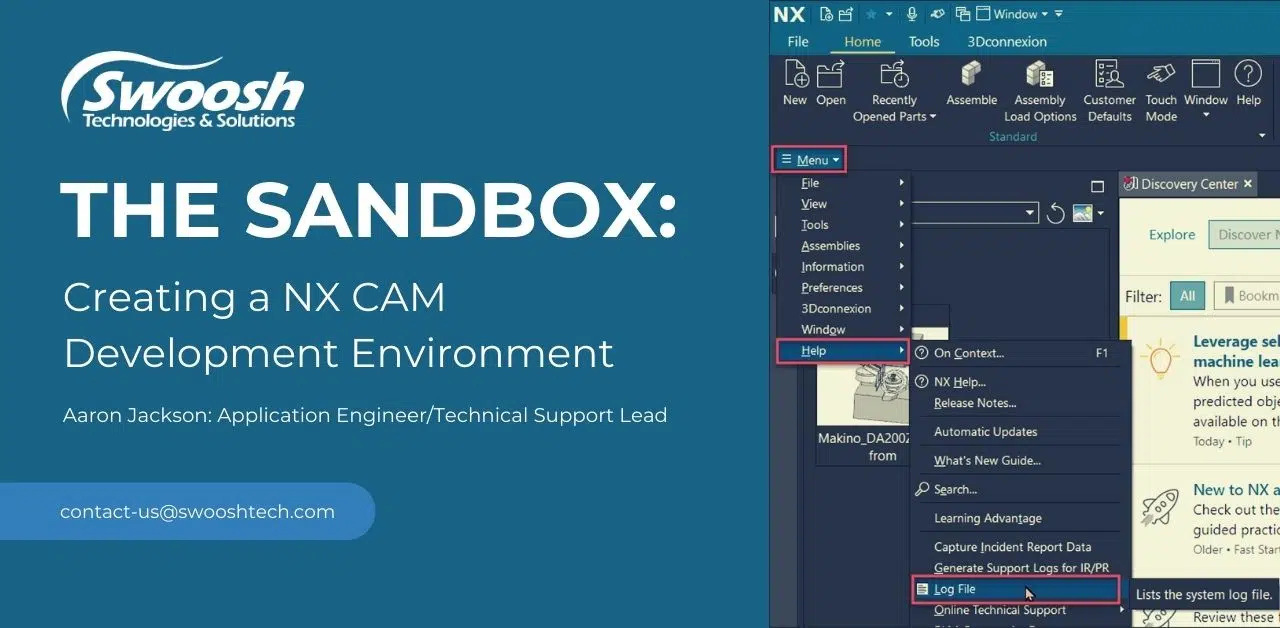Select Generate Support Logs for IR/PR
The height and width of the screenshot is (628, 1280).
click(x=1020, y=568)
